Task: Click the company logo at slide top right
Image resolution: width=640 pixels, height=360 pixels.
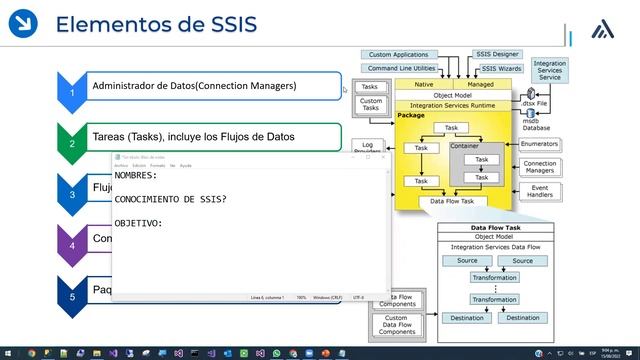Action: pyautogui.click(x=603, y=29)
